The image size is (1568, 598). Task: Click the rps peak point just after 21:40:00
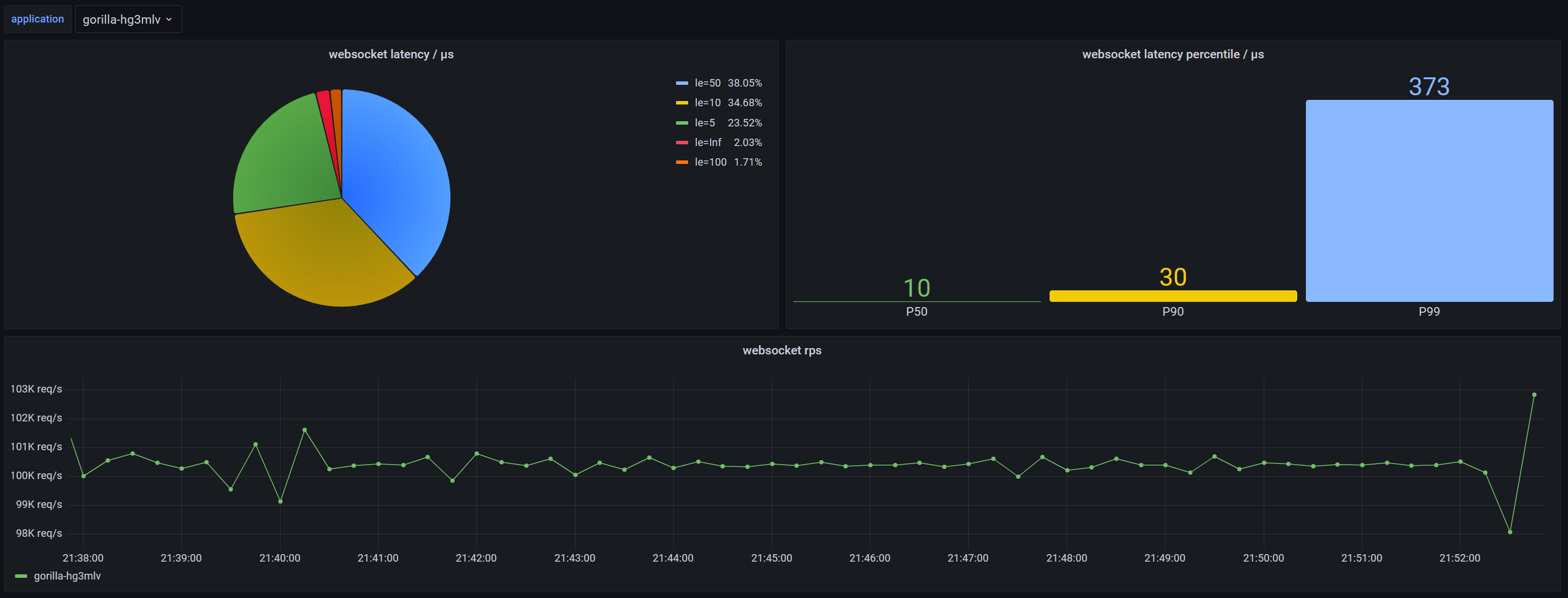pos(304,430)
